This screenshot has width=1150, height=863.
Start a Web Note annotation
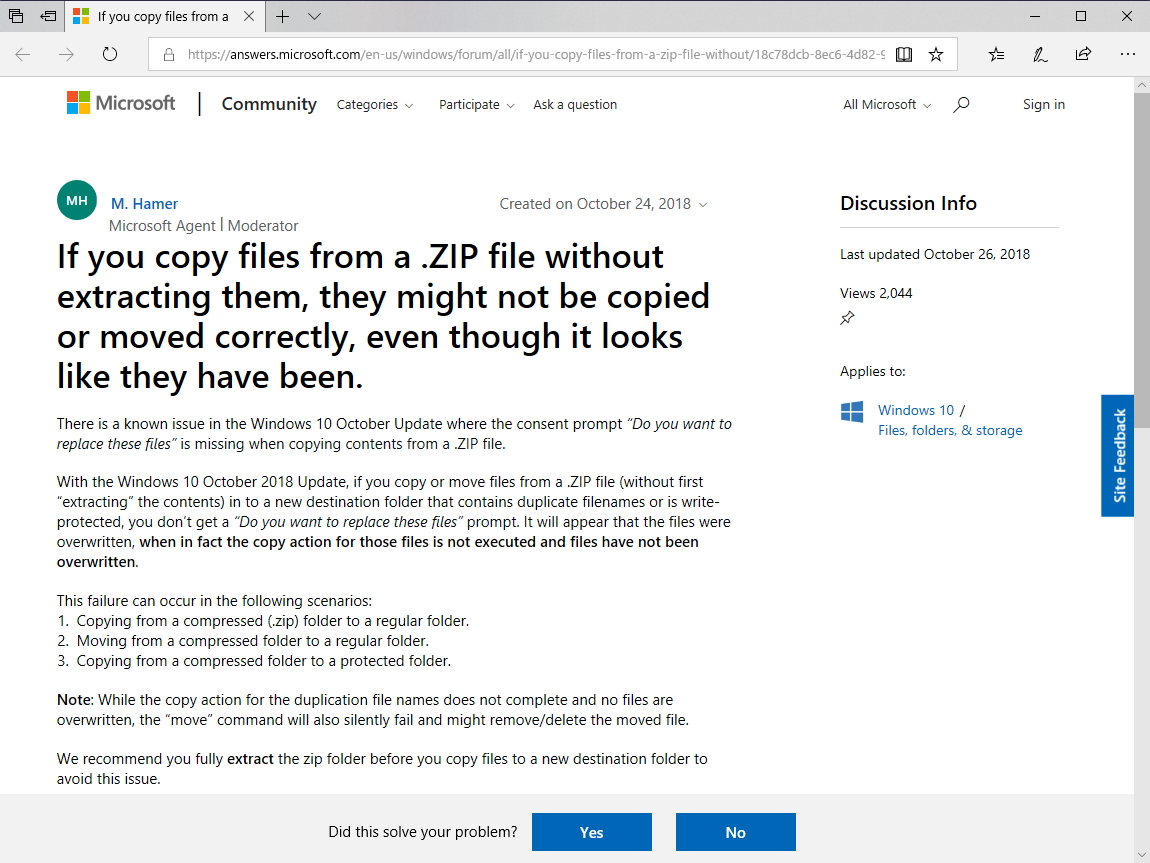1040,54
